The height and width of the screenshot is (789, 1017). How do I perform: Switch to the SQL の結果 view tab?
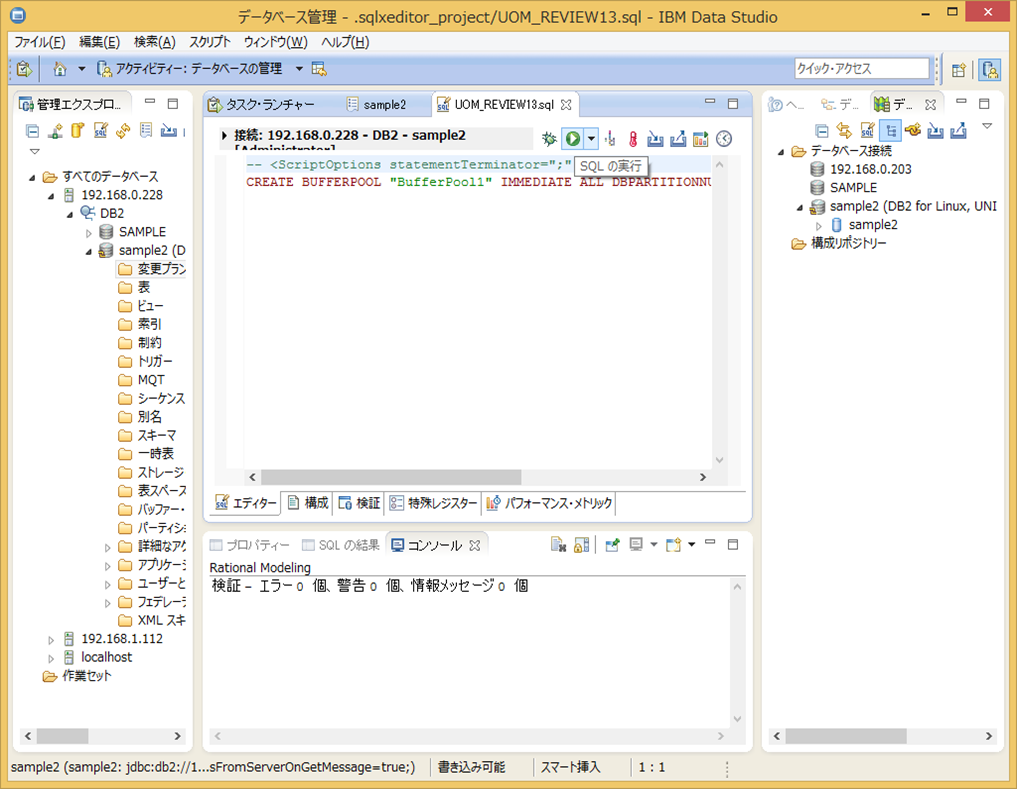341,545
